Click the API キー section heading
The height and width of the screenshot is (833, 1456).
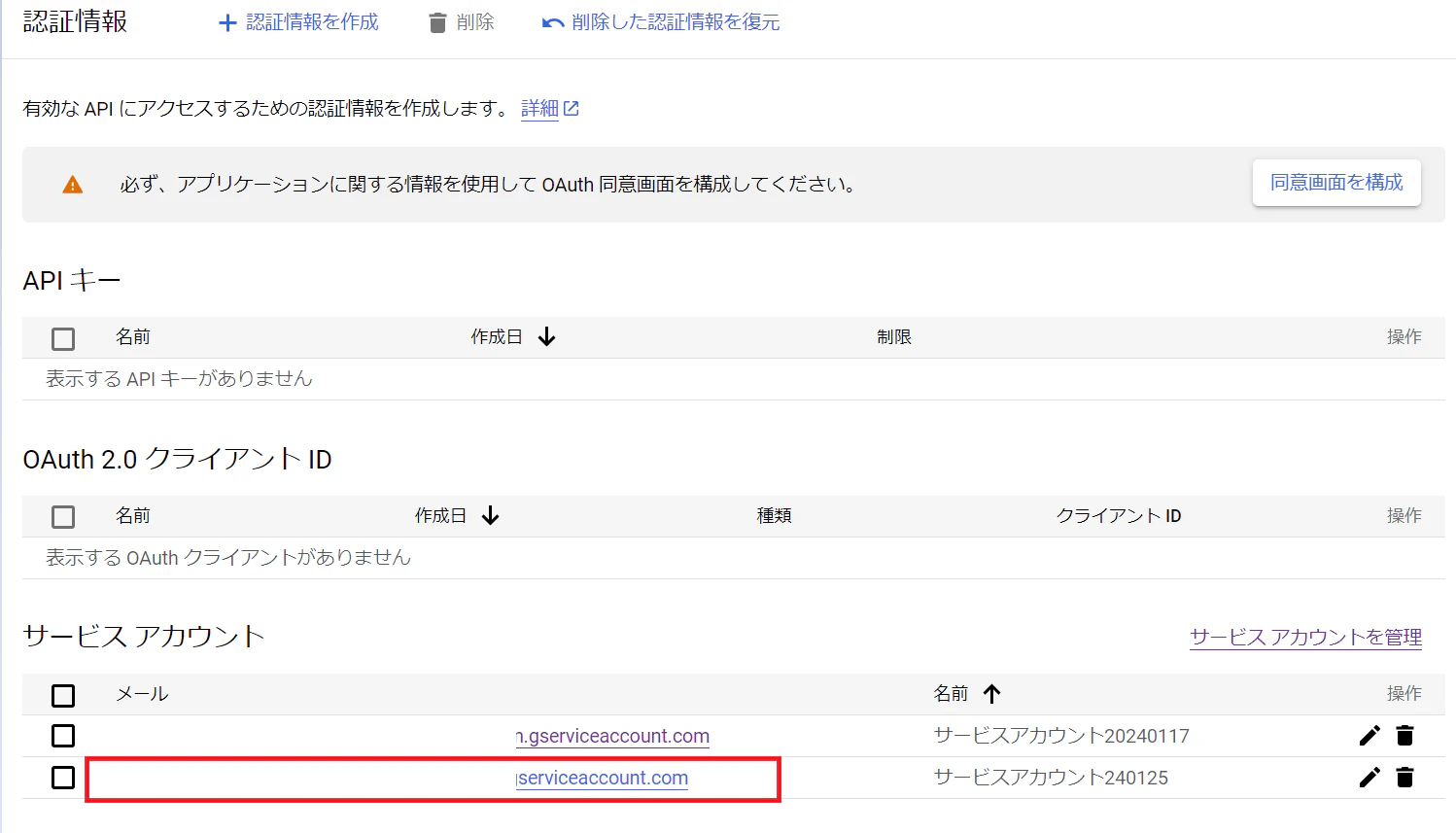click(x=72, y=281)
